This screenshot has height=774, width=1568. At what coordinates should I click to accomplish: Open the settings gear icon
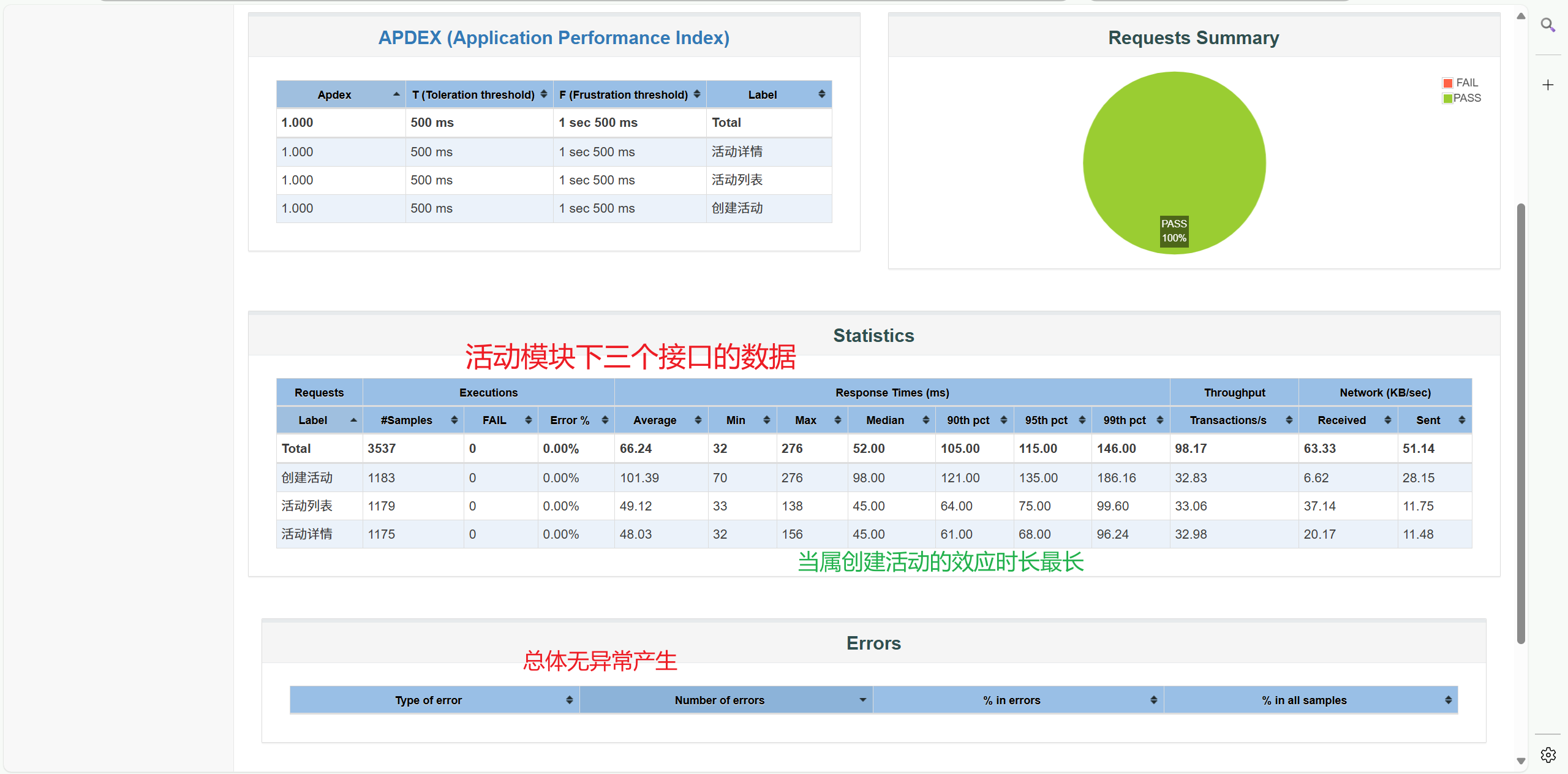pyautogui.click(x=1548, y=754)
